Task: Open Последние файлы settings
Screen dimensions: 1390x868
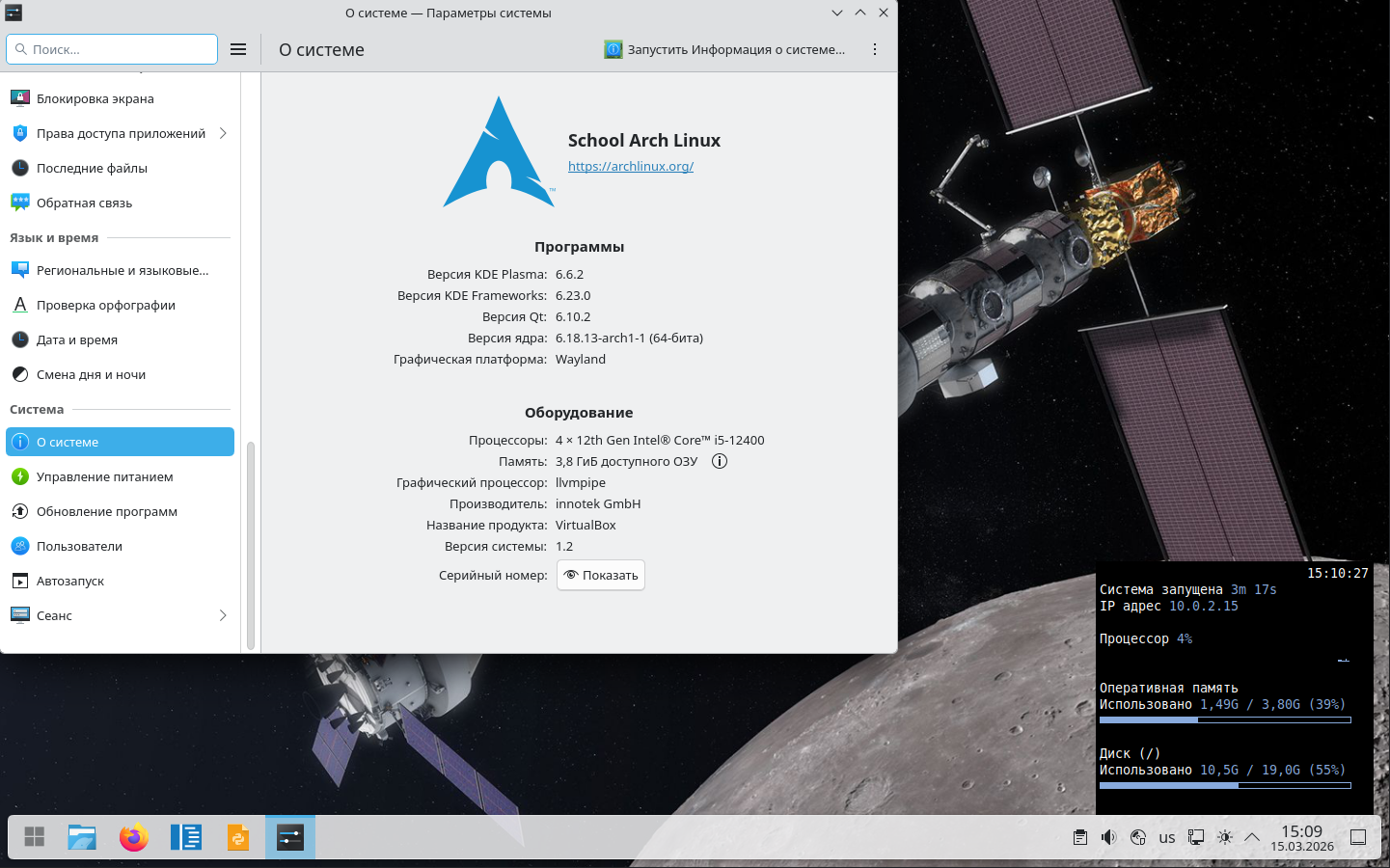Action: [x=120, y=168]
